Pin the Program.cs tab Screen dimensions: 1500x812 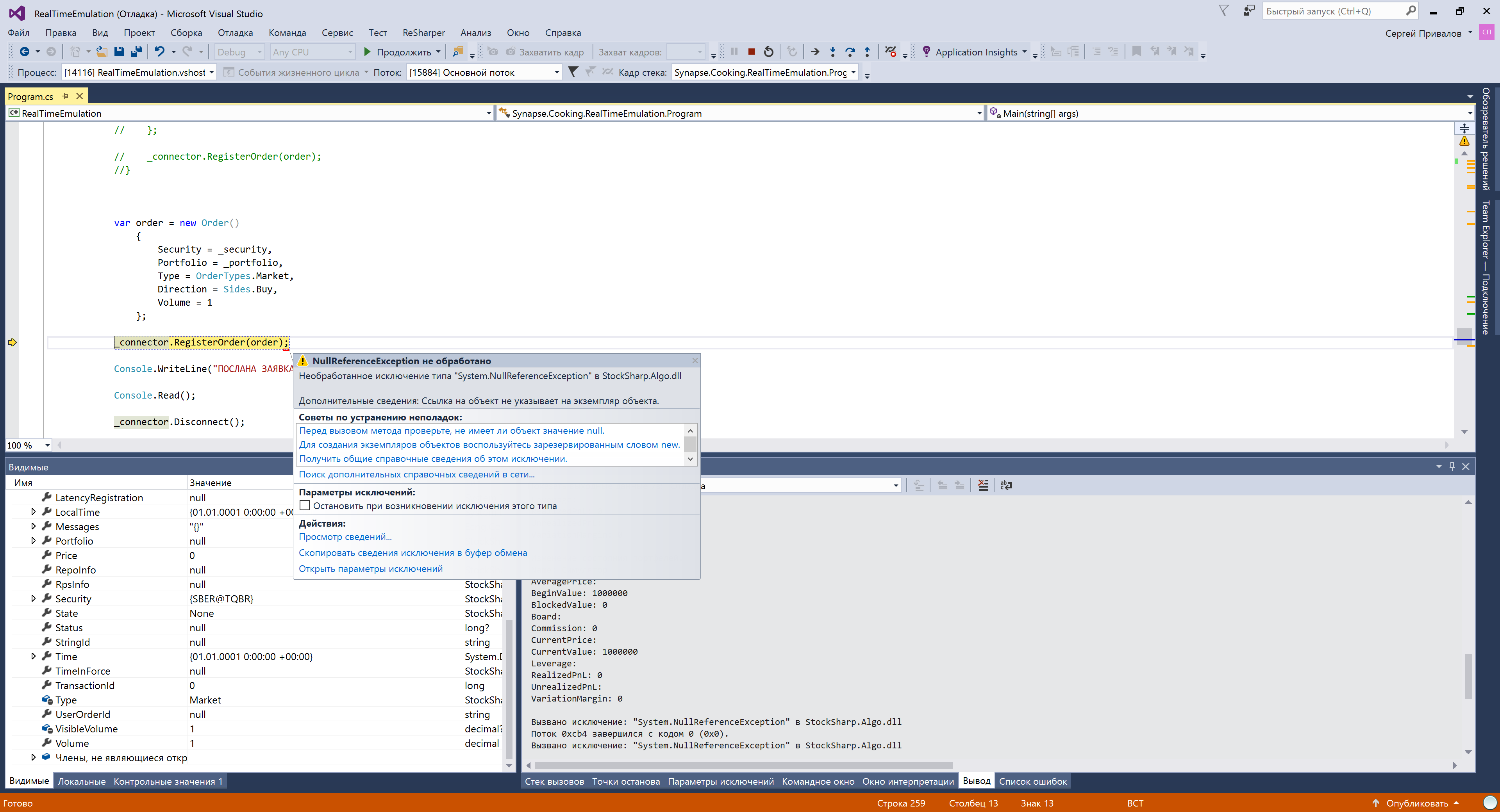click(65, 96)
